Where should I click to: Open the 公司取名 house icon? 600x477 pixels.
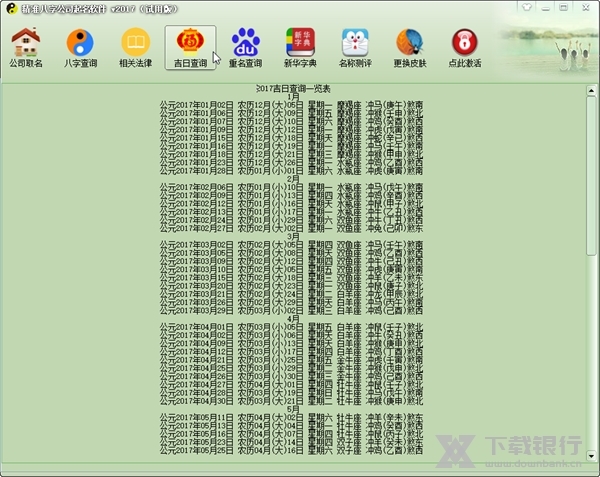pyautogui.click(x=26, y=47)
